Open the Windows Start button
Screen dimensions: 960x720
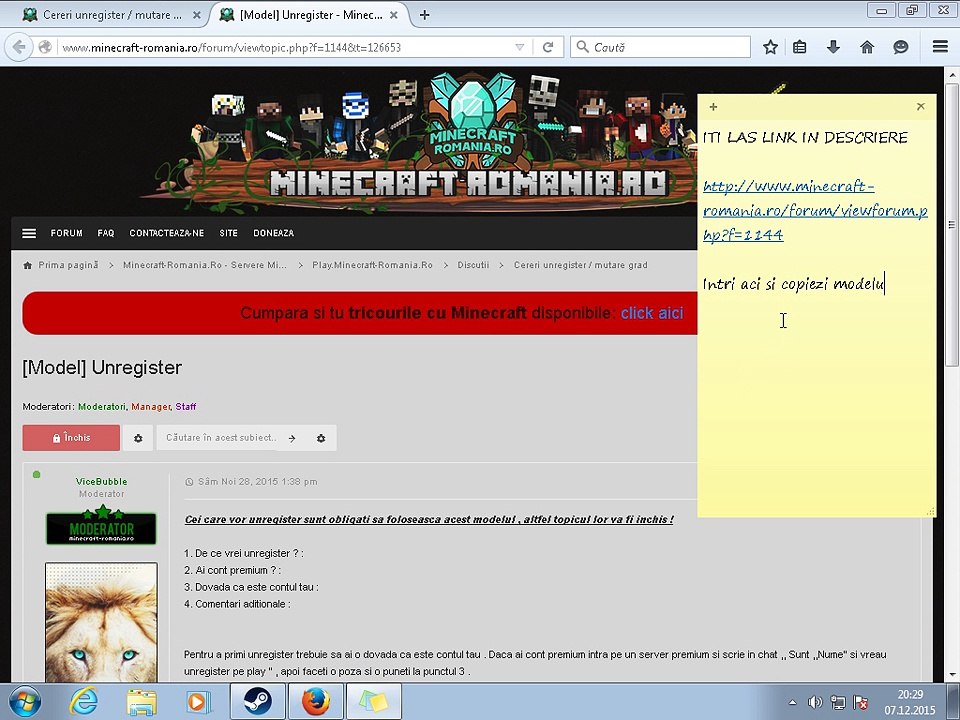click(x=24, y=702)
